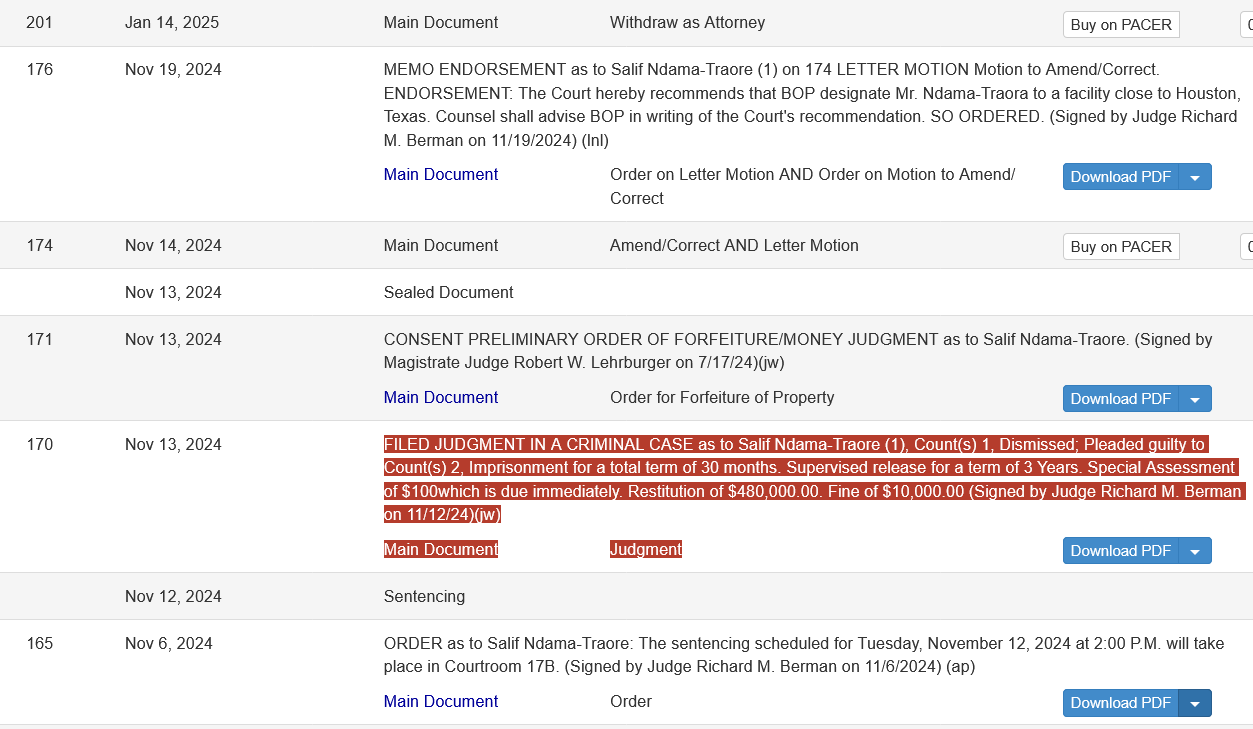
Task: Buy Amend/Correct Letter Motion on PACER
Action: (1121, 247)
